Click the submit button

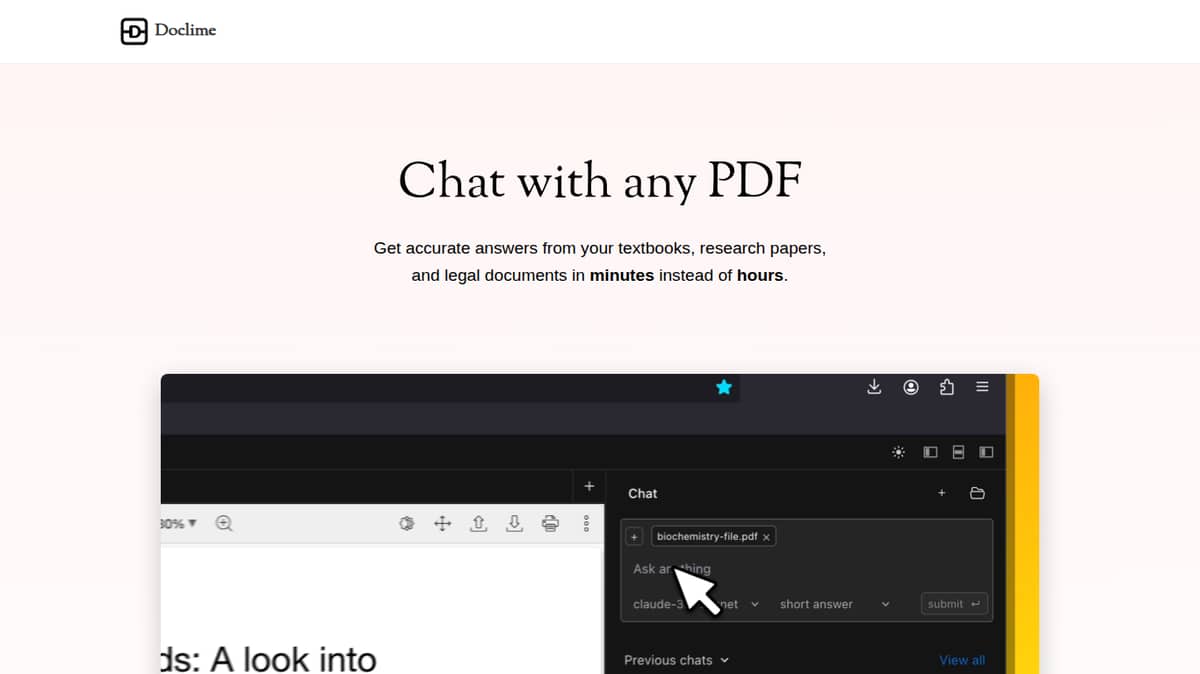click(x=954, y=604)
